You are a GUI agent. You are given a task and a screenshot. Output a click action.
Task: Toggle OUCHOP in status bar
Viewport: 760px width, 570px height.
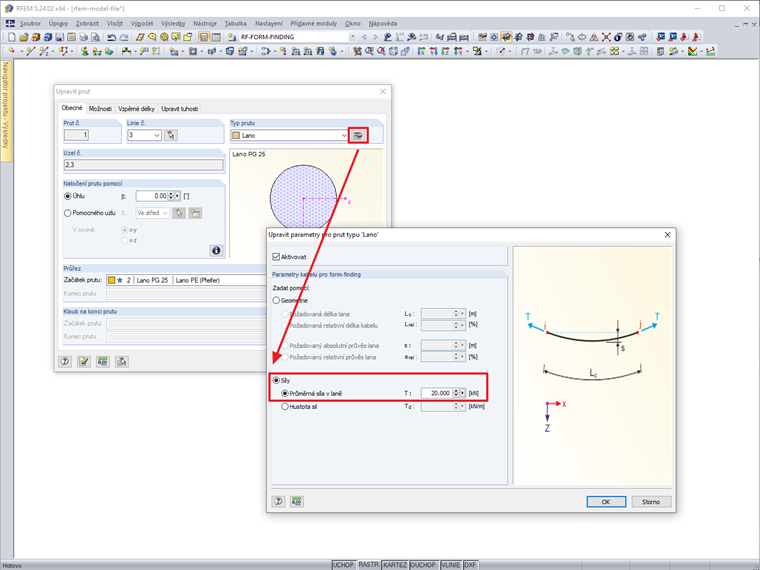point(423,565)
